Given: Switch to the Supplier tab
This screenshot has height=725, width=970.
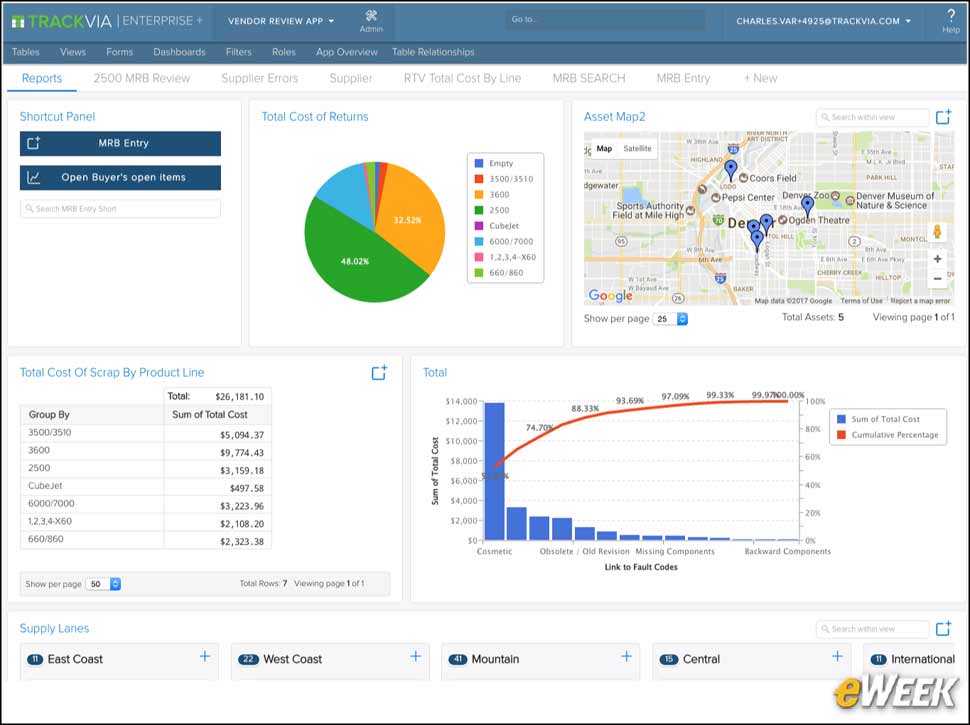Looking at the screenshot, I should [351, 79].
